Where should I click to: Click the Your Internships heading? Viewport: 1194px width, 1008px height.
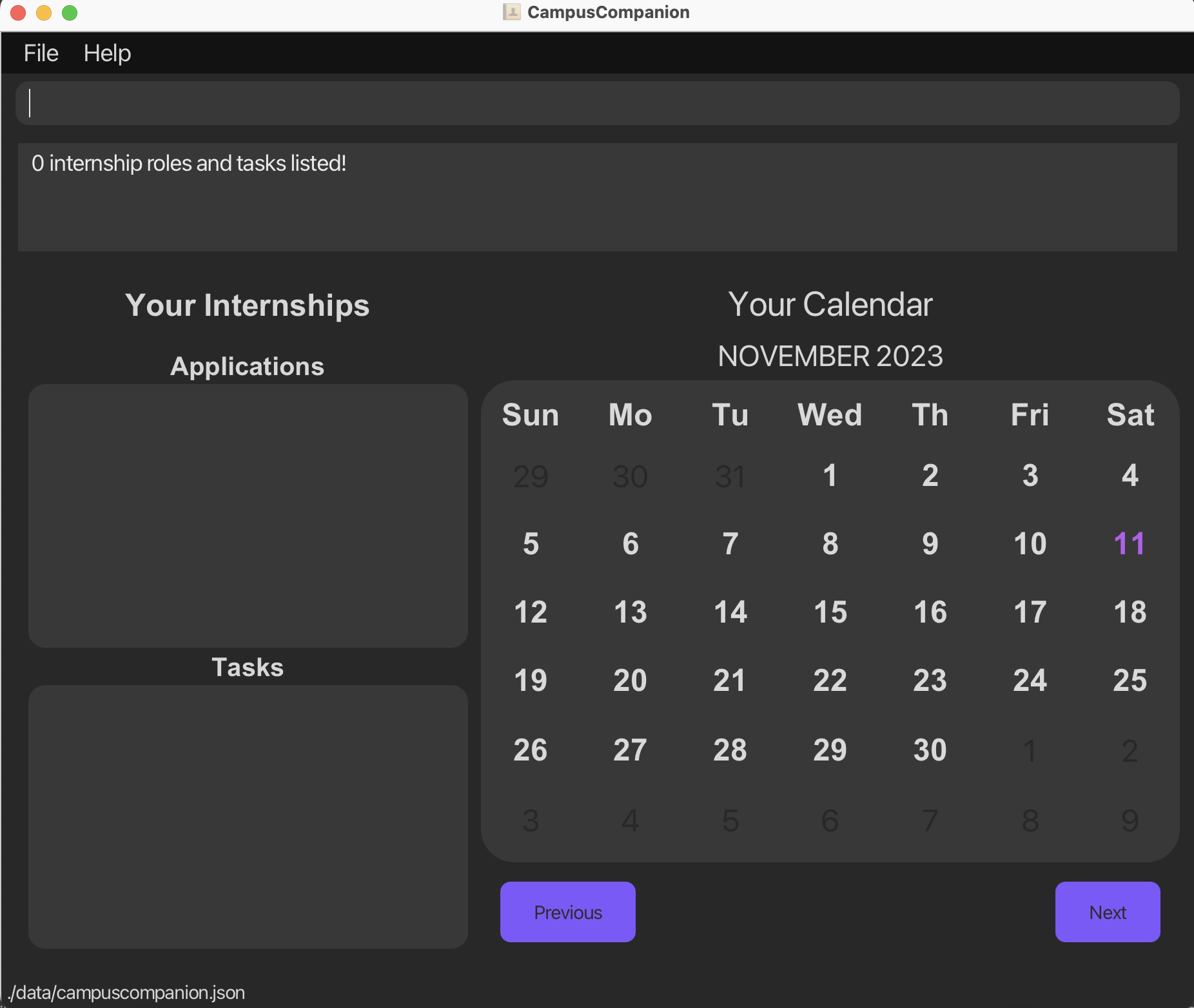[x=248, y=305]
